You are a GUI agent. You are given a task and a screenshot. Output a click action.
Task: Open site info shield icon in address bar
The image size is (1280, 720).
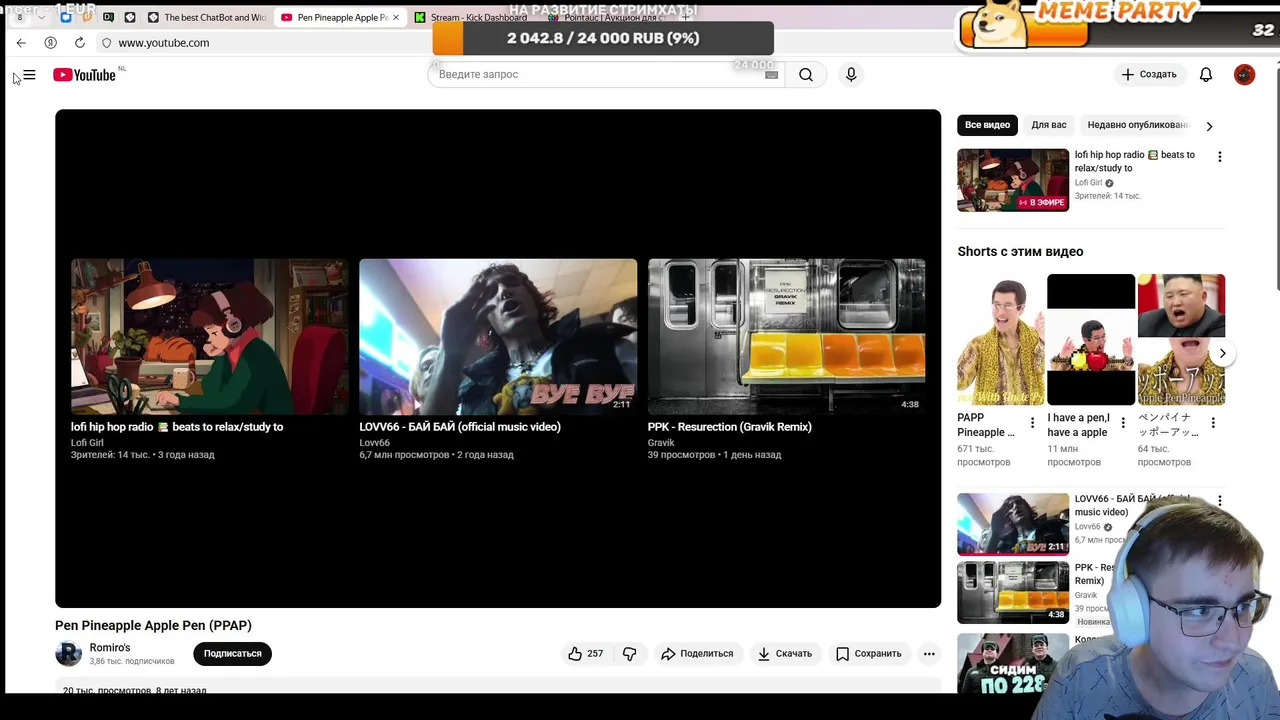pos(106,43)
